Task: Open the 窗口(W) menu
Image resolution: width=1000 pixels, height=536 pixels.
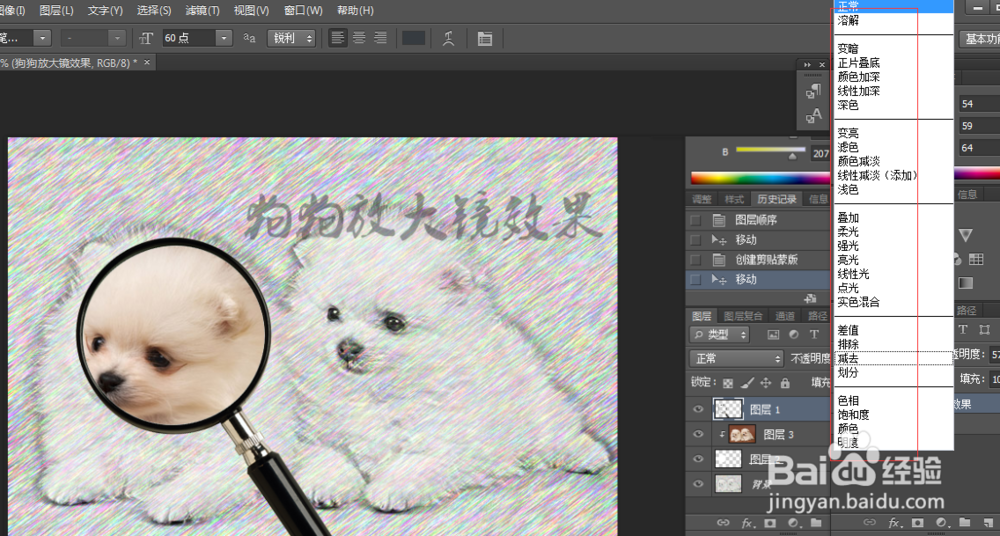Action: pos(303,11)
